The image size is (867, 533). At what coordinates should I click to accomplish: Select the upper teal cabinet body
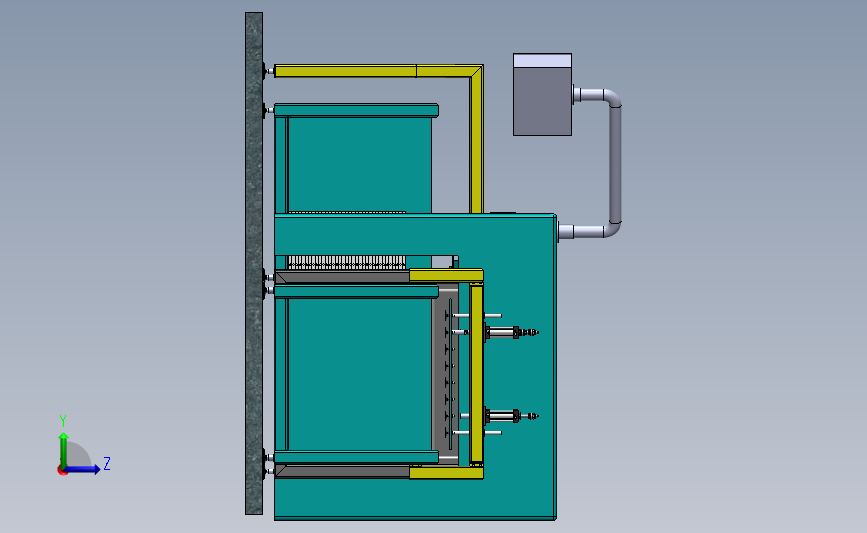coord(359,165)
